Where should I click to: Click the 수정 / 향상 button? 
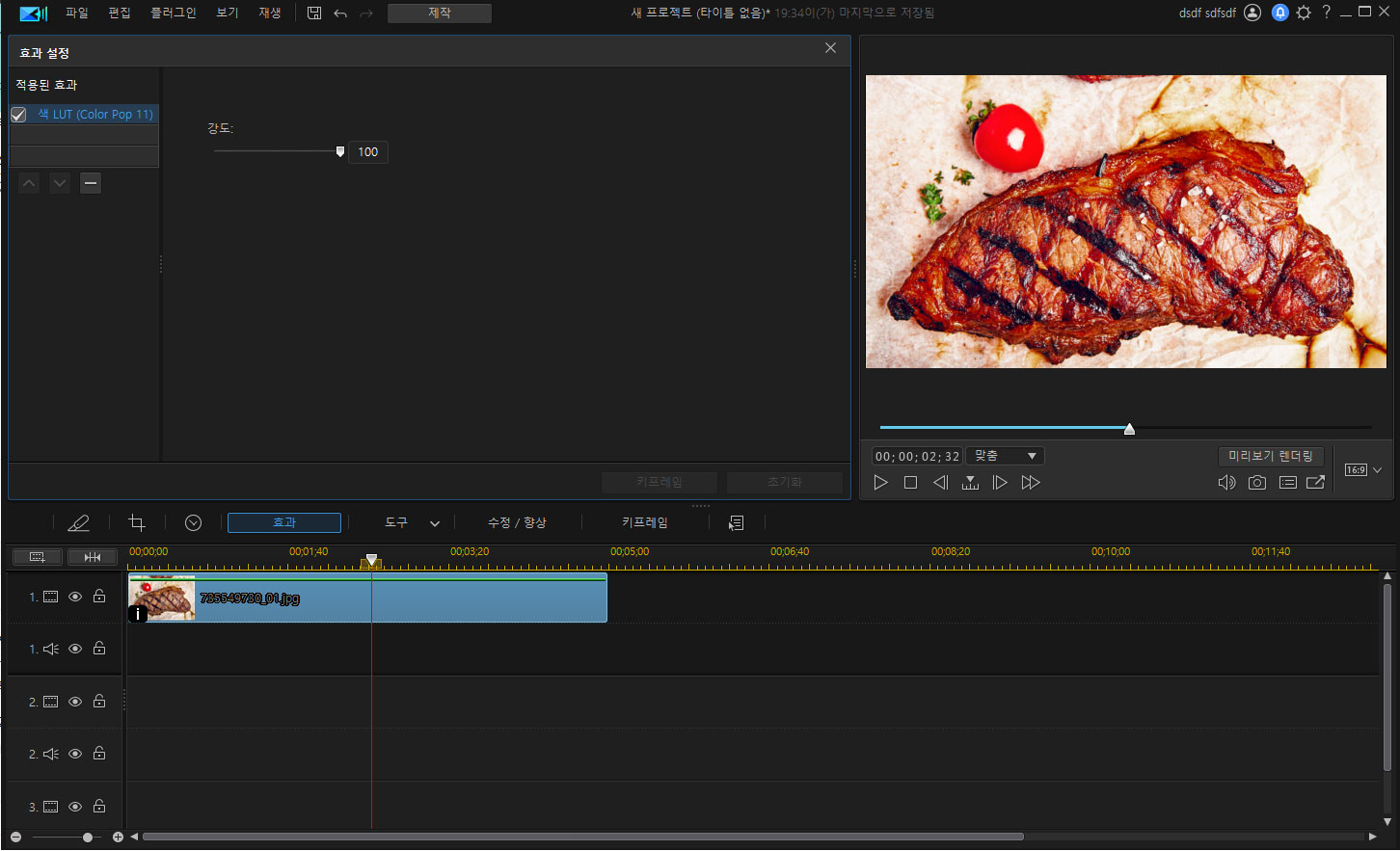517,522
